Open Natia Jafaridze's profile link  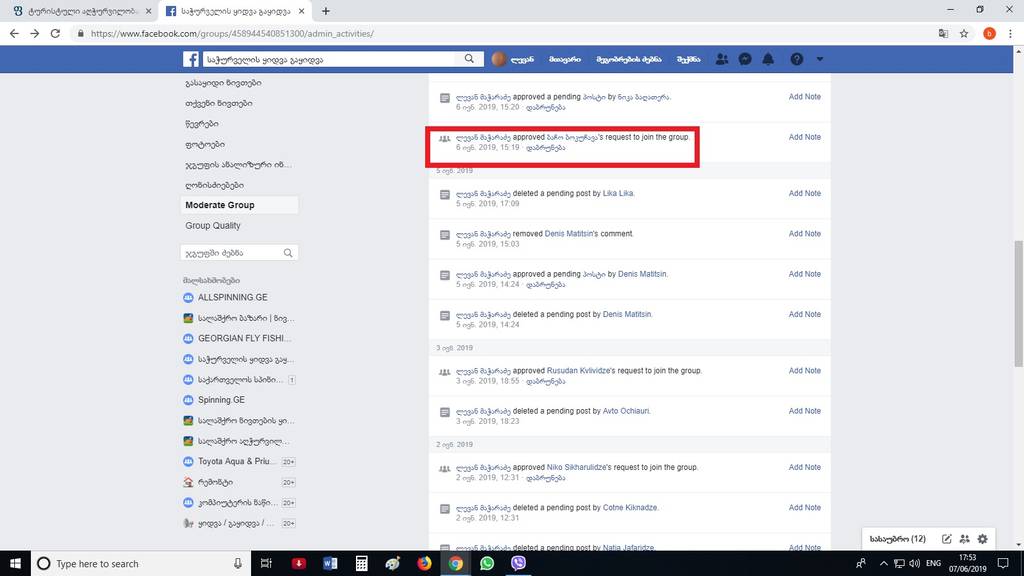point(628,548)
